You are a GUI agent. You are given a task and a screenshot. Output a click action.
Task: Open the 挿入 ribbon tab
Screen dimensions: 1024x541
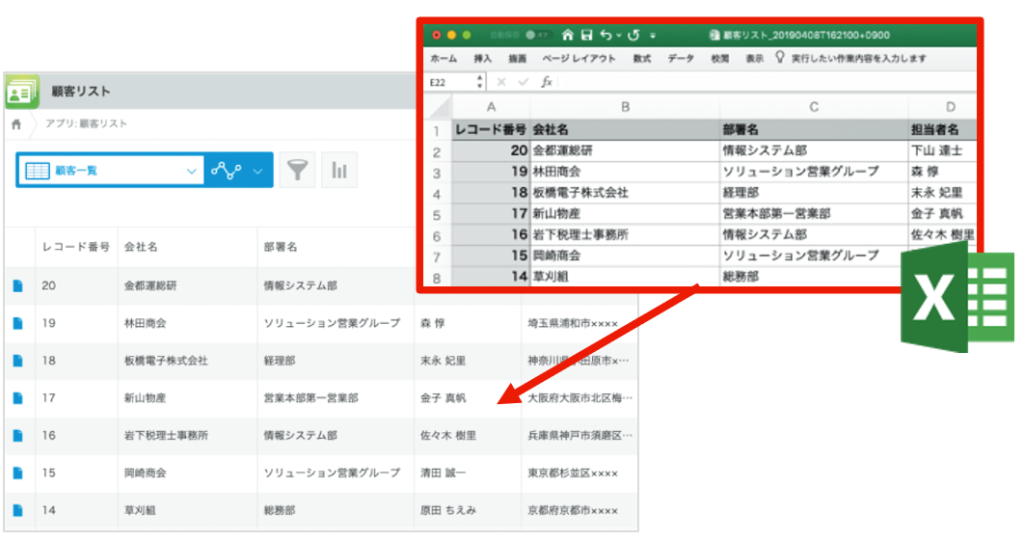coord(483,59)
